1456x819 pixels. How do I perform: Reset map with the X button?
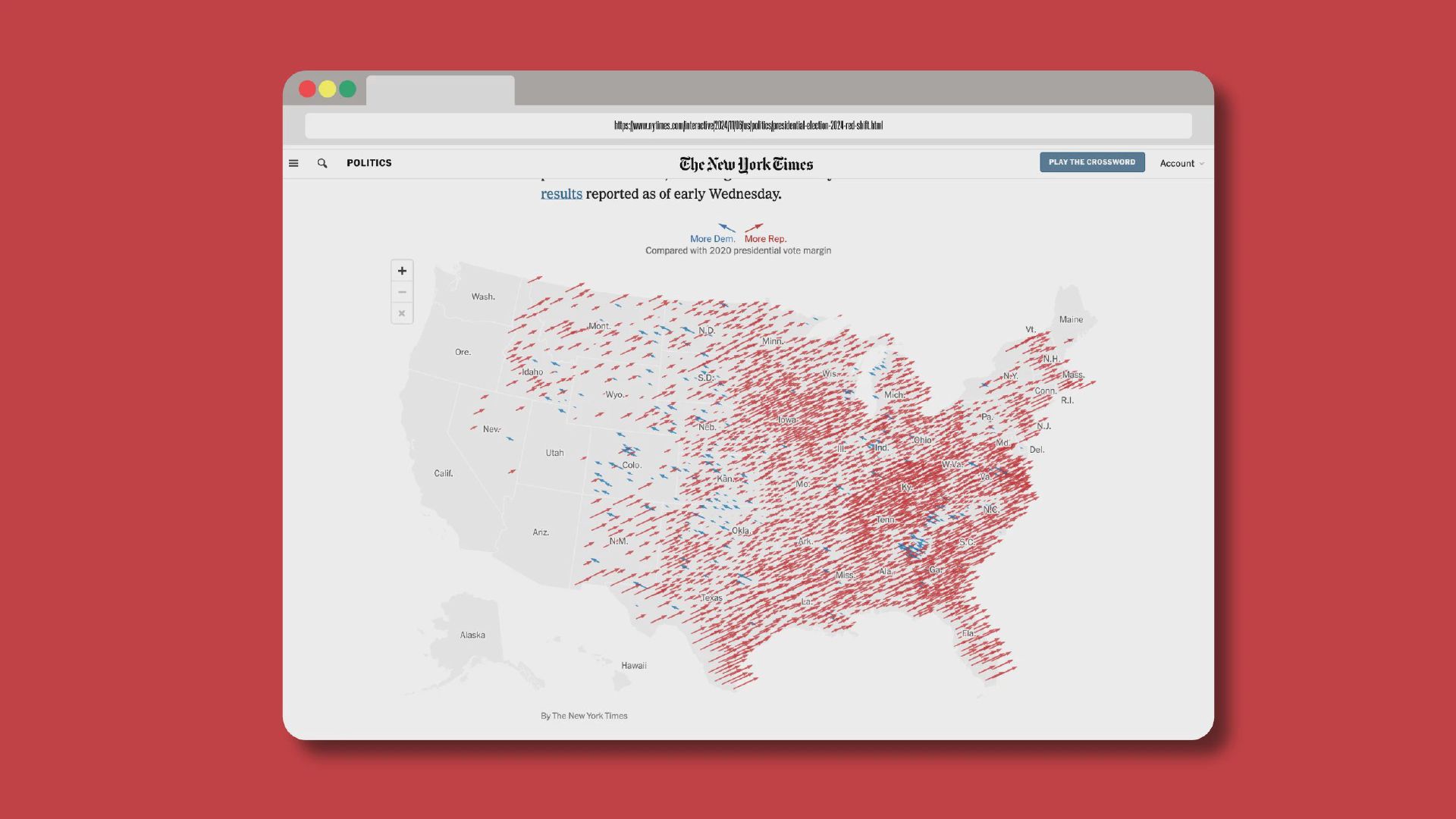(402, 313)
